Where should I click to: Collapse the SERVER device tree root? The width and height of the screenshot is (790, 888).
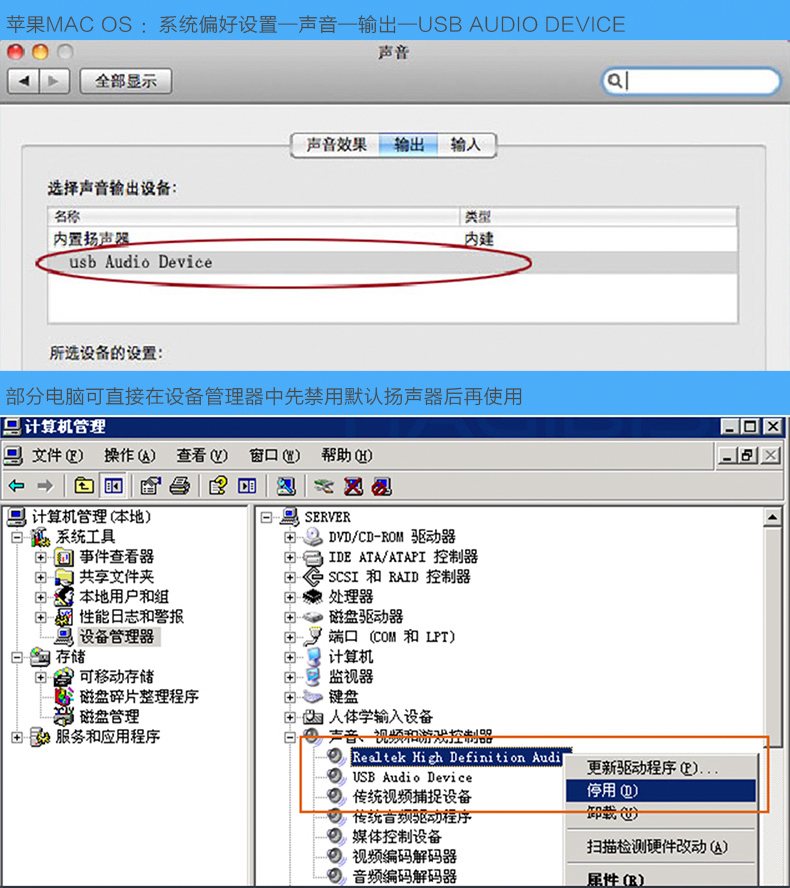[266, 516]
